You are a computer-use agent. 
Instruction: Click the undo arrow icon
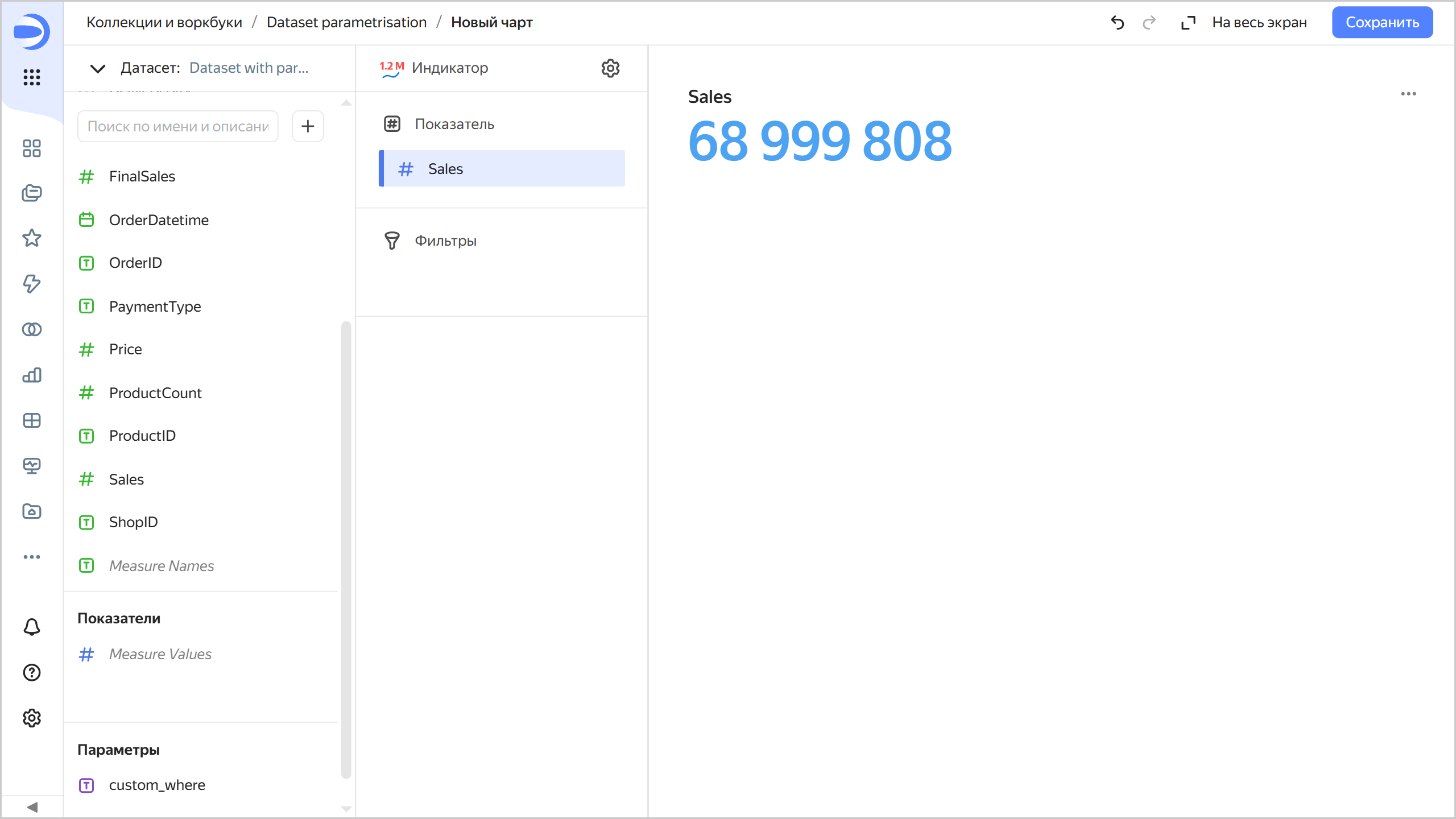(1117, 23)
